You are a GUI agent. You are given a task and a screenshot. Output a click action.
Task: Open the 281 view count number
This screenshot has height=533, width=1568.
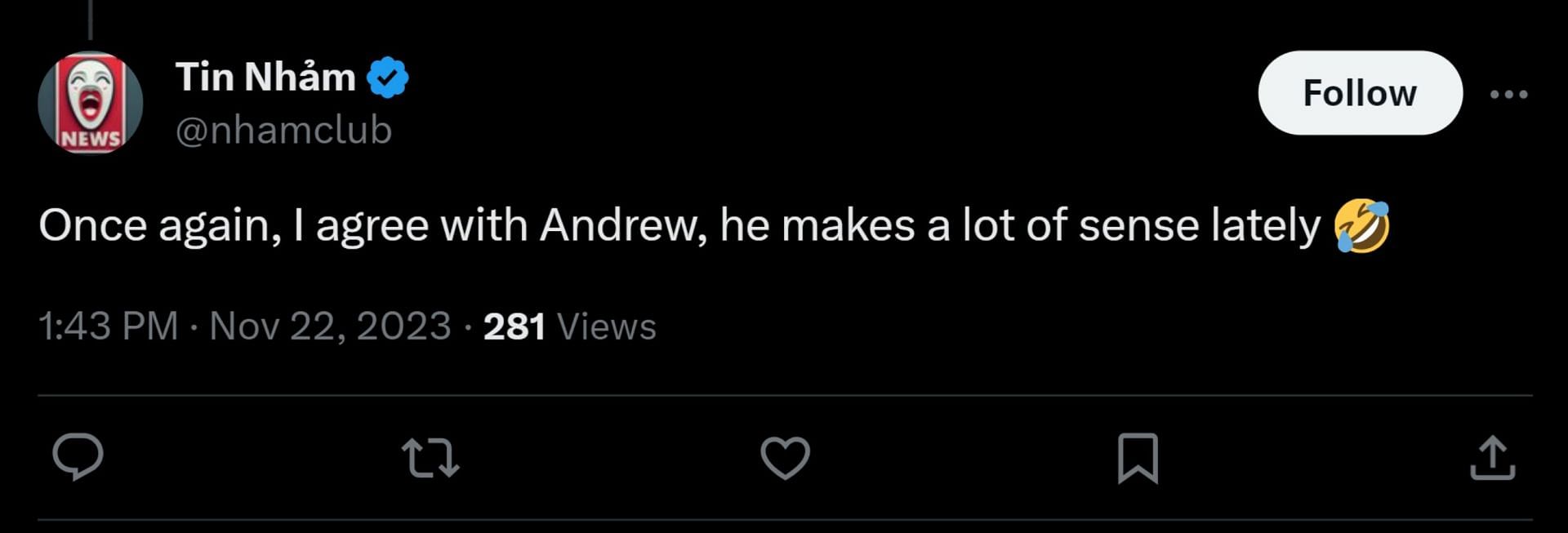click(514, 326)
